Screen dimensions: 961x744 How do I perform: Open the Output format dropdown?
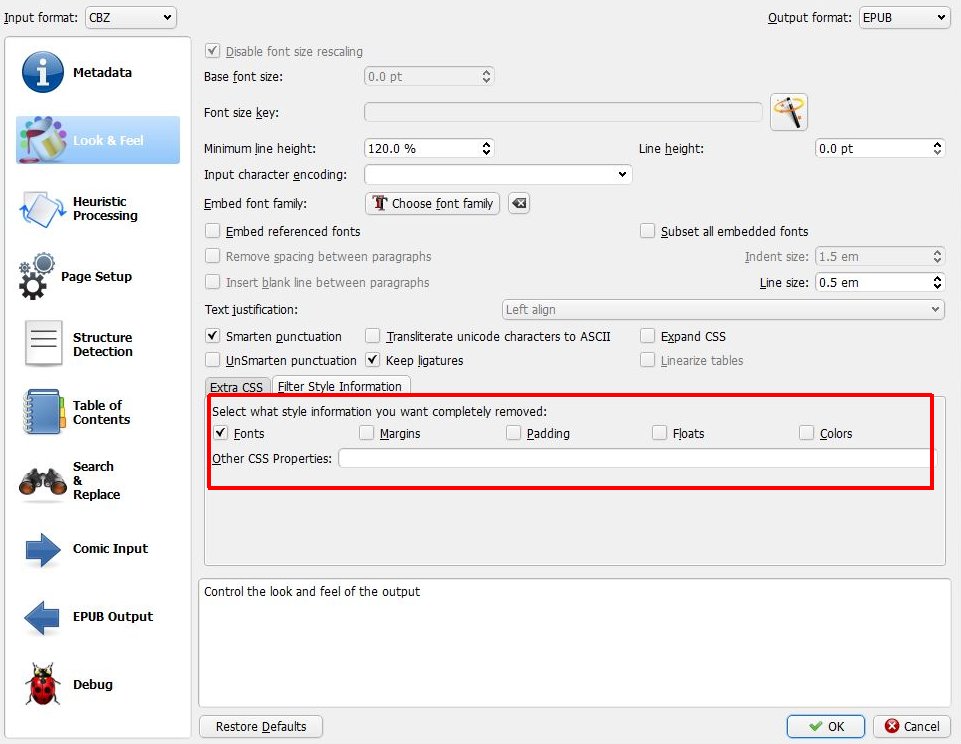(x=905, y=17)
